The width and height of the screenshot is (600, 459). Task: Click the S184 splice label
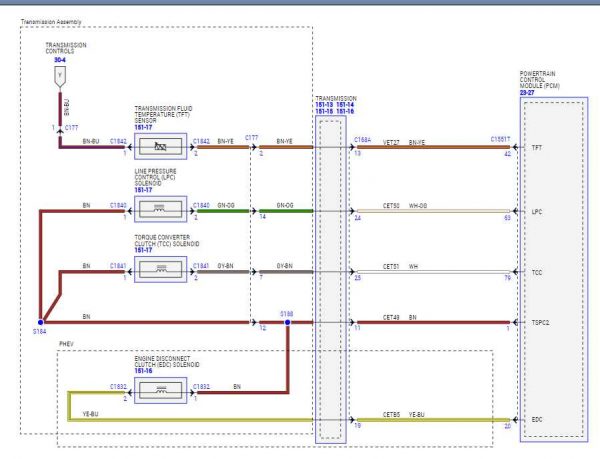coord(39,332)
